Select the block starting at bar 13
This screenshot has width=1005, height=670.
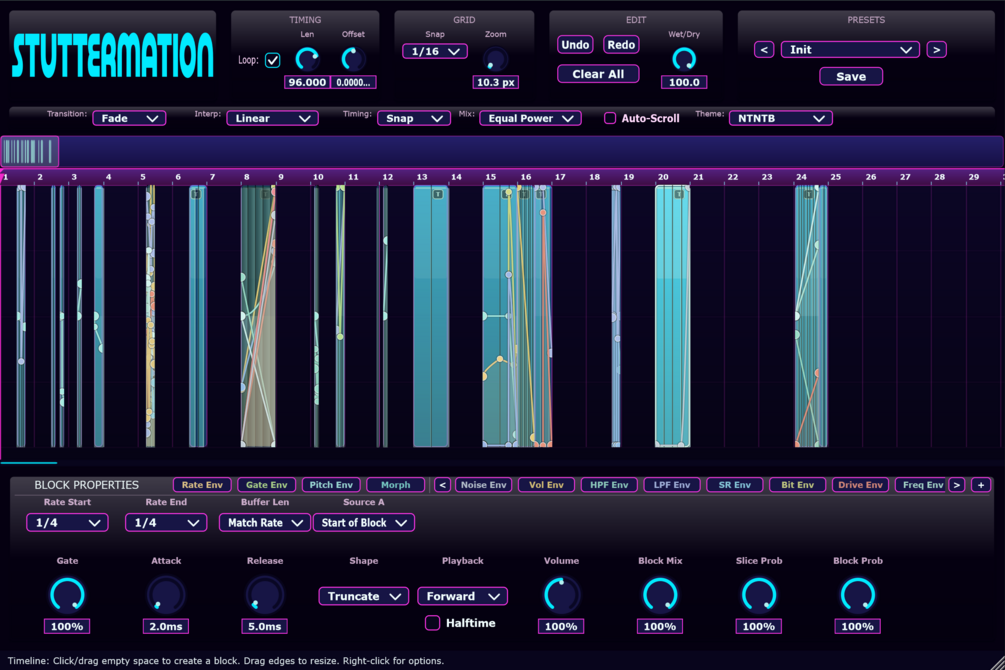(x=431, y=316)
